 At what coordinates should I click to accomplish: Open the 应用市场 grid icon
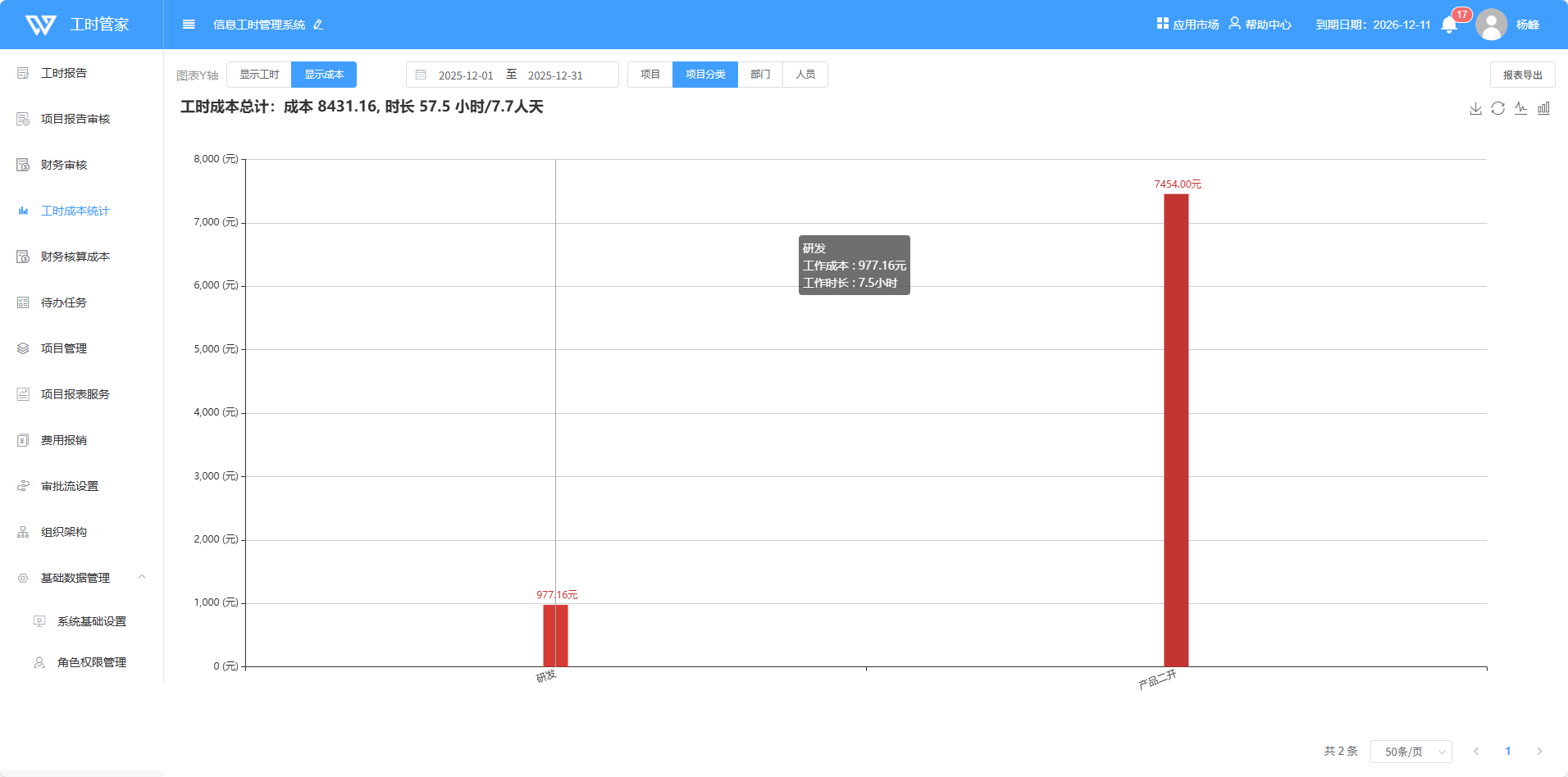1162,24
